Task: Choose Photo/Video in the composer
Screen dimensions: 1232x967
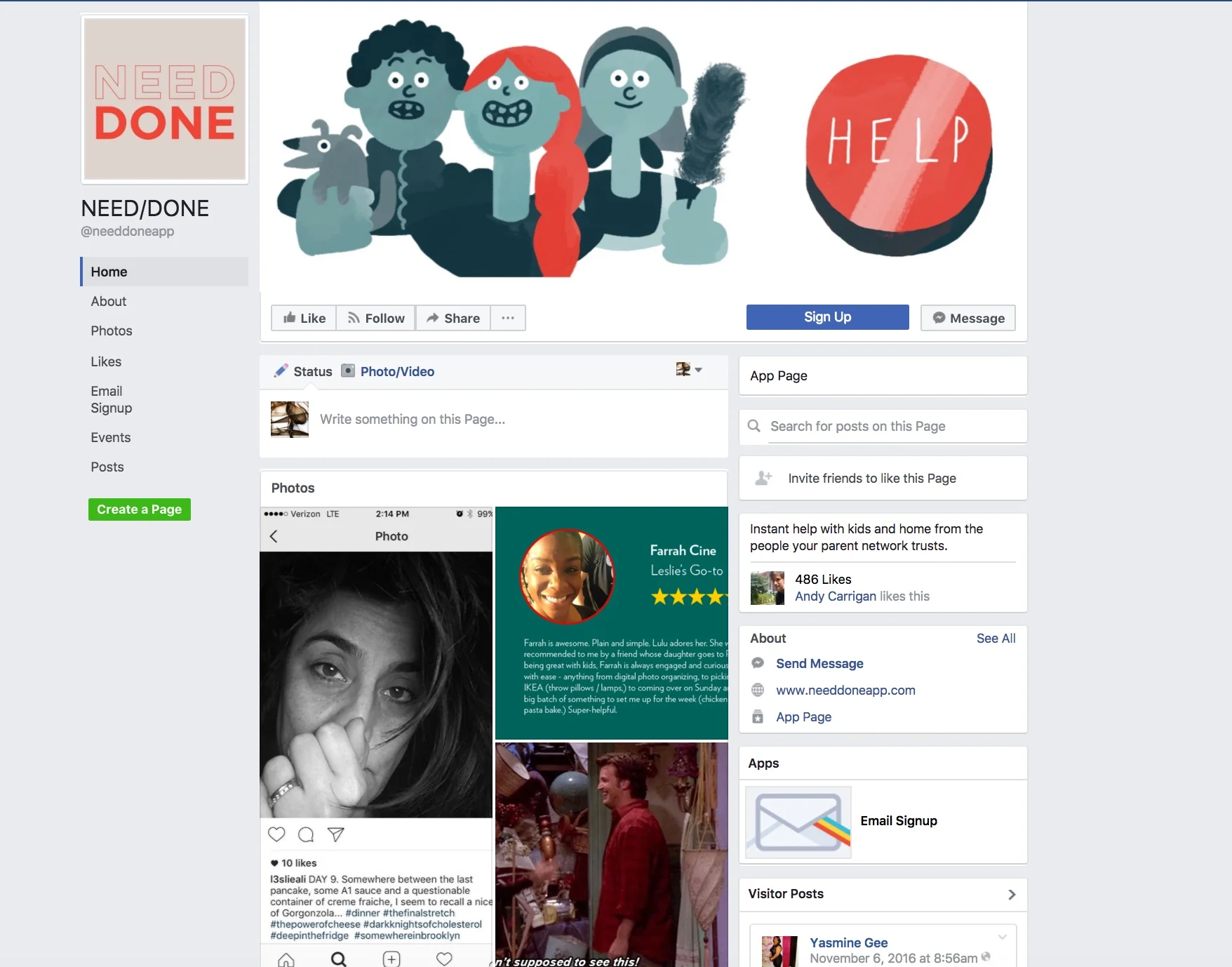Action: point(387,371)
